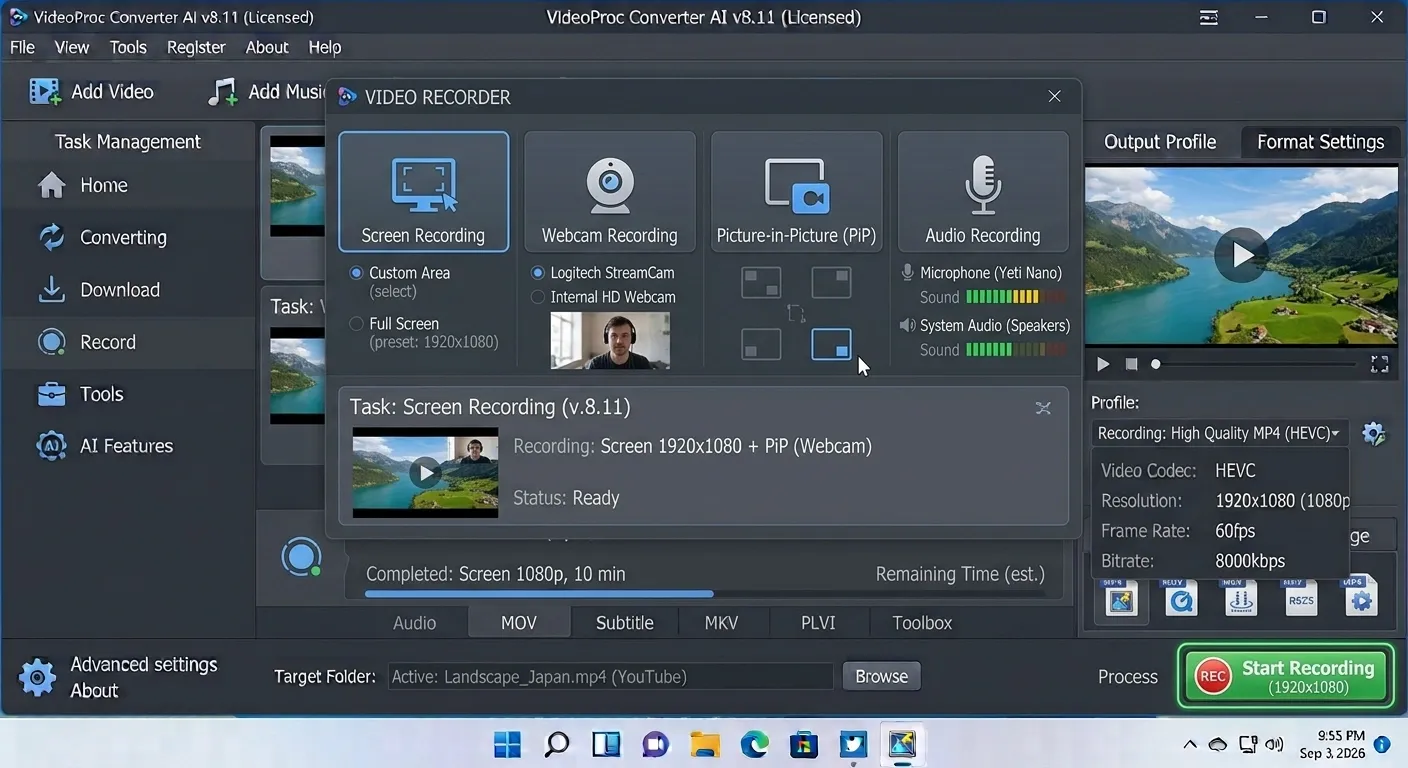
Task: Open the File menu
Action: click(x=22, y=47)
